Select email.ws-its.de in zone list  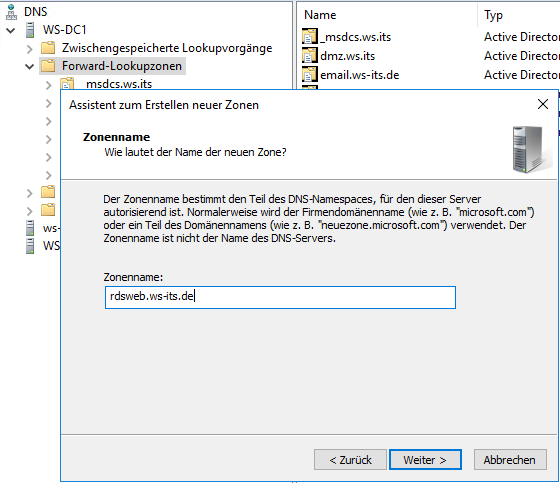click(360, 75)
